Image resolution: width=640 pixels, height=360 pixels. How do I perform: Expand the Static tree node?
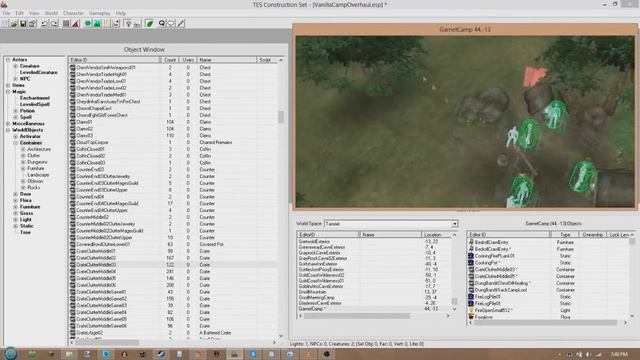pyautogui.click(x=16, y=226)
